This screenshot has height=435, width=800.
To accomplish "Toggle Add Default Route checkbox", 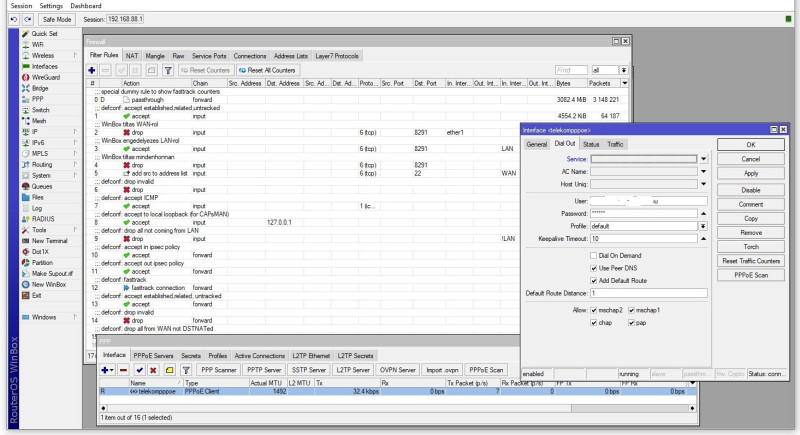I will click(593, 280).
